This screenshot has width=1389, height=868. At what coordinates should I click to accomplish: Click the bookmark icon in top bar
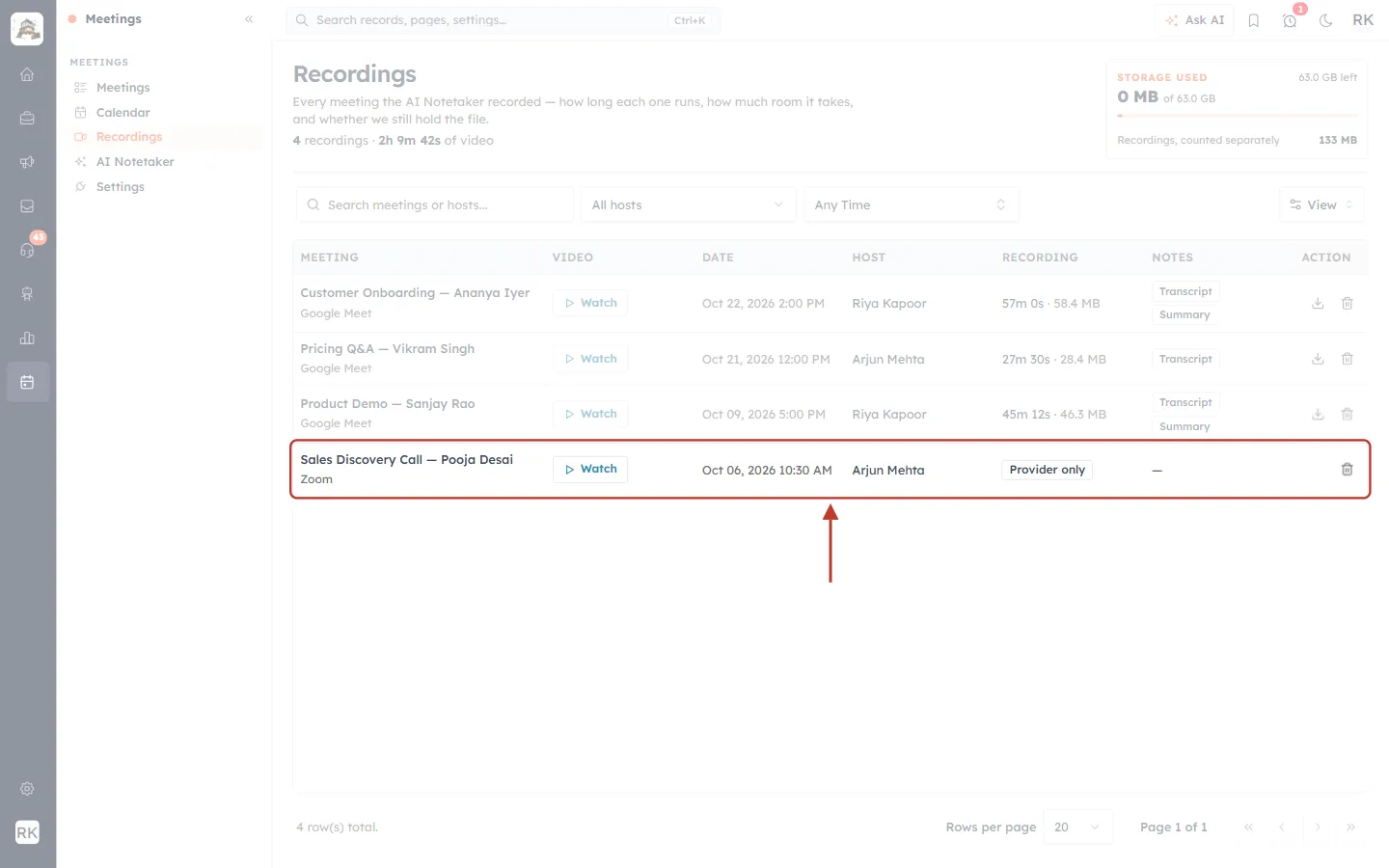1254,20
